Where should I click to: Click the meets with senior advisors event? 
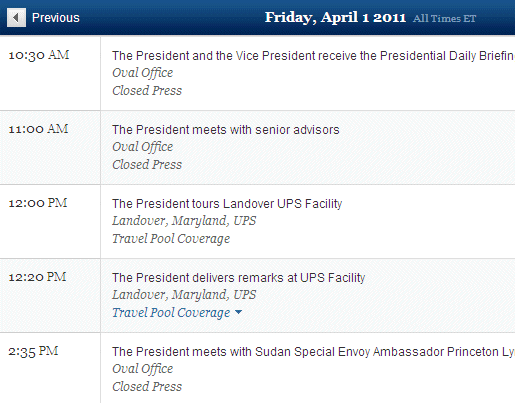coord(226,130)
